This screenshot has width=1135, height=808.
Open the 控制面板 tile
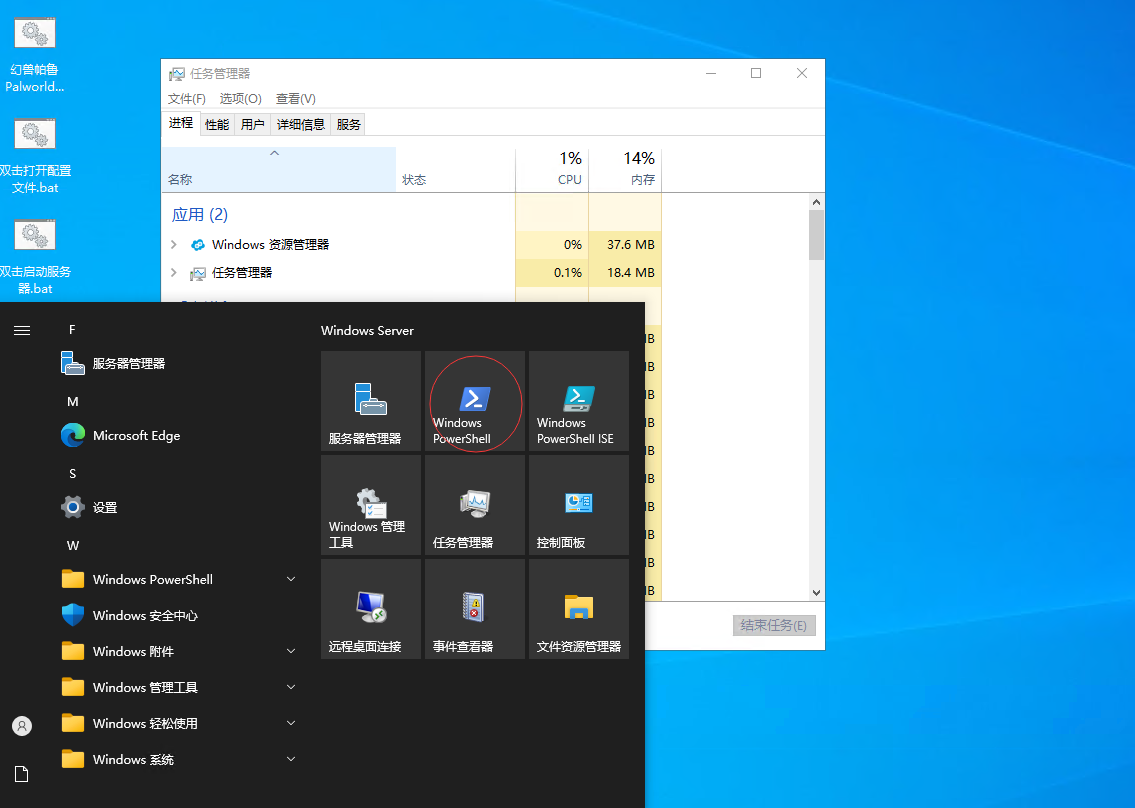(x=579, y=505)
